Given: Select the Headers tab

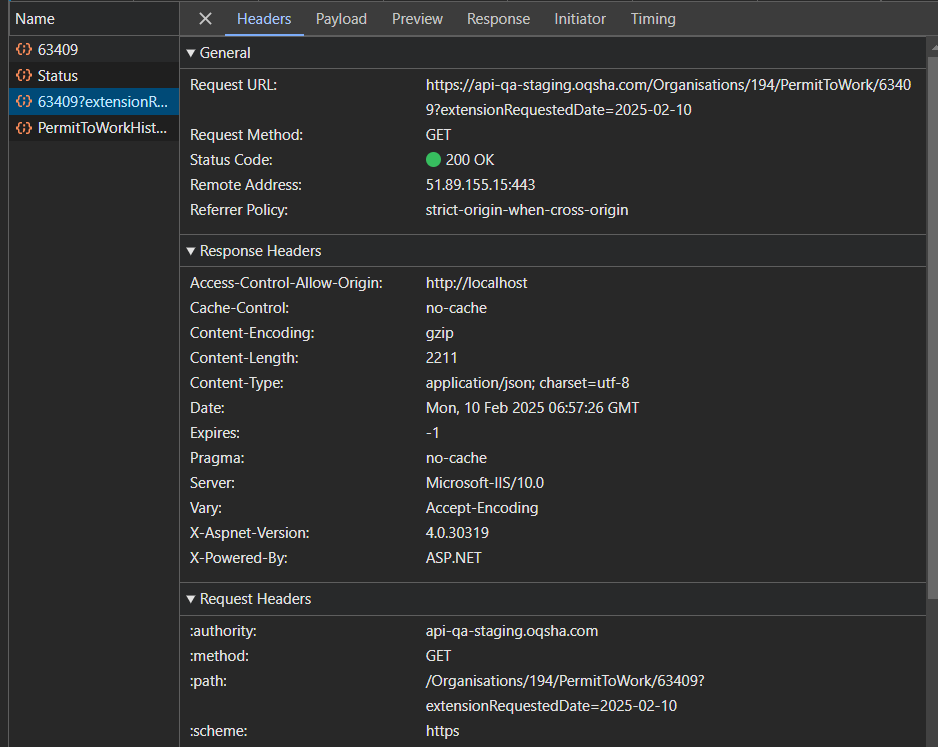Looking at the screenshot, I should 264,19.
